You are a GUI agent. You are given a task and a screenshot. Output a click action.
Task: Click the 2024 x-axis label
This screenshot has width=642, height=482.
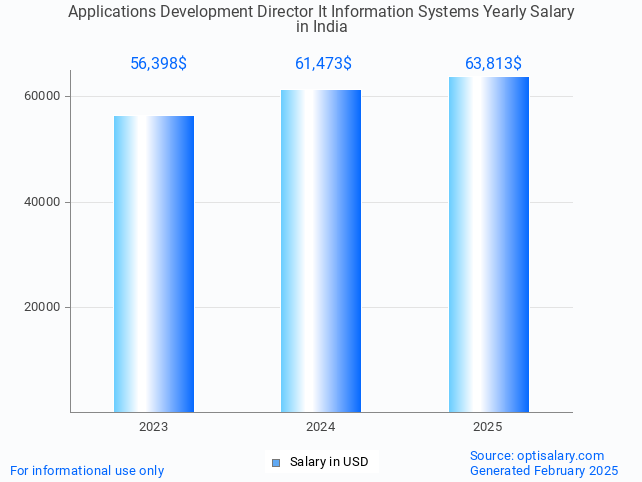click(x=321, y=427)
